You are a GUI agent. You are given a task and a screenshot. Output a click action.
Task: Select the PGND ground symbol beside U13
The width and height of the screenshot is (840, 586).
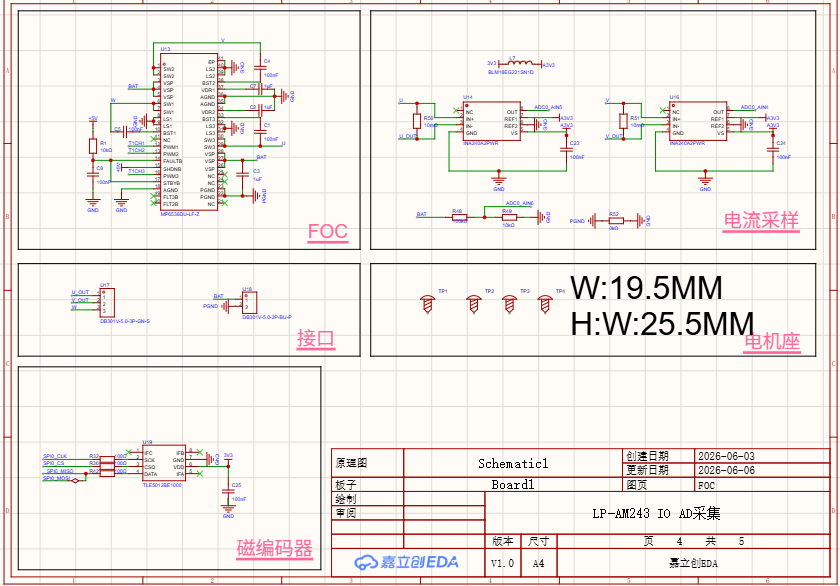point(257,196)
